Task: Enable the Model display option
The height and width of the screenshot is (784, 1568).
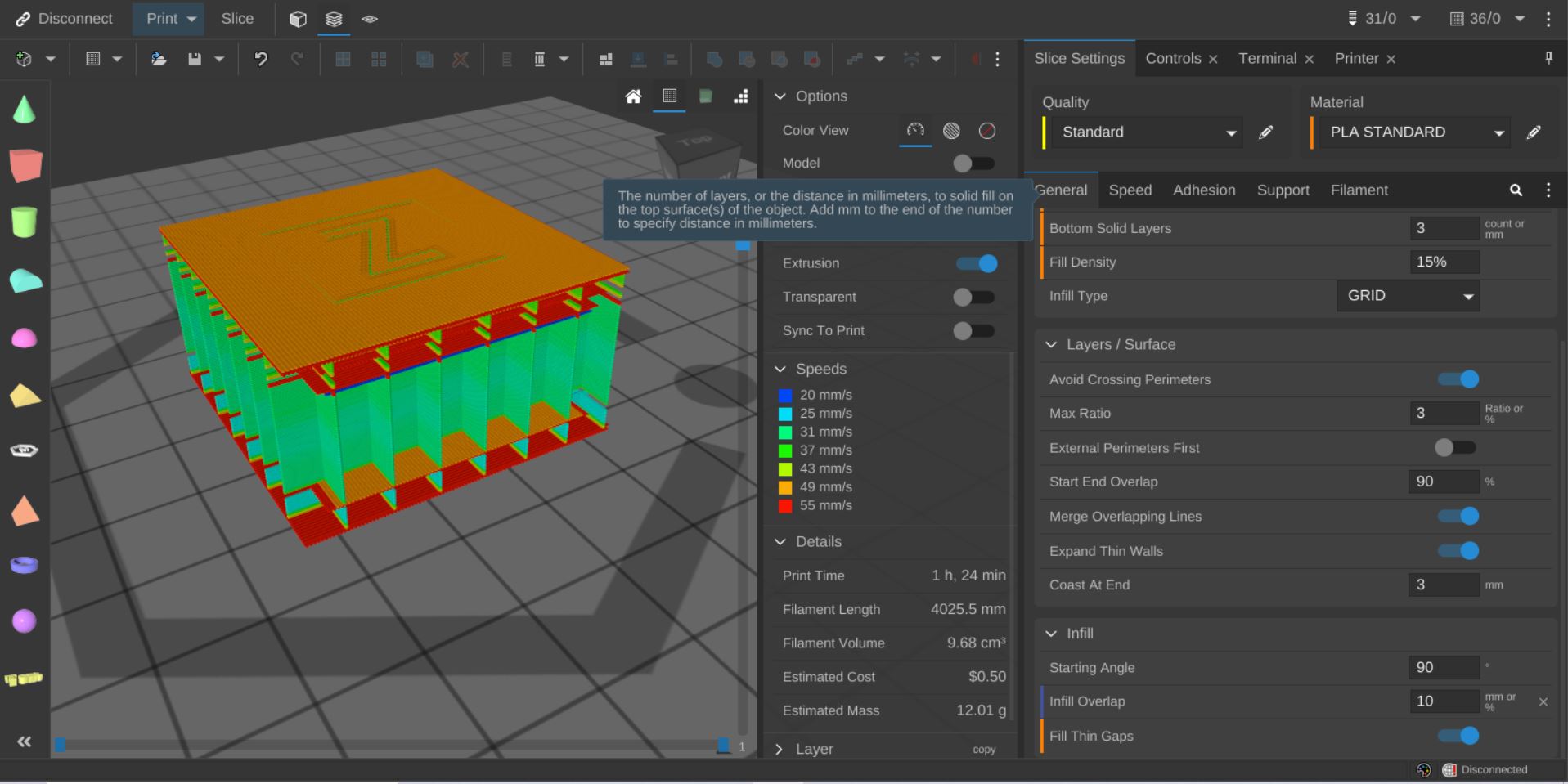Action: 973,163
